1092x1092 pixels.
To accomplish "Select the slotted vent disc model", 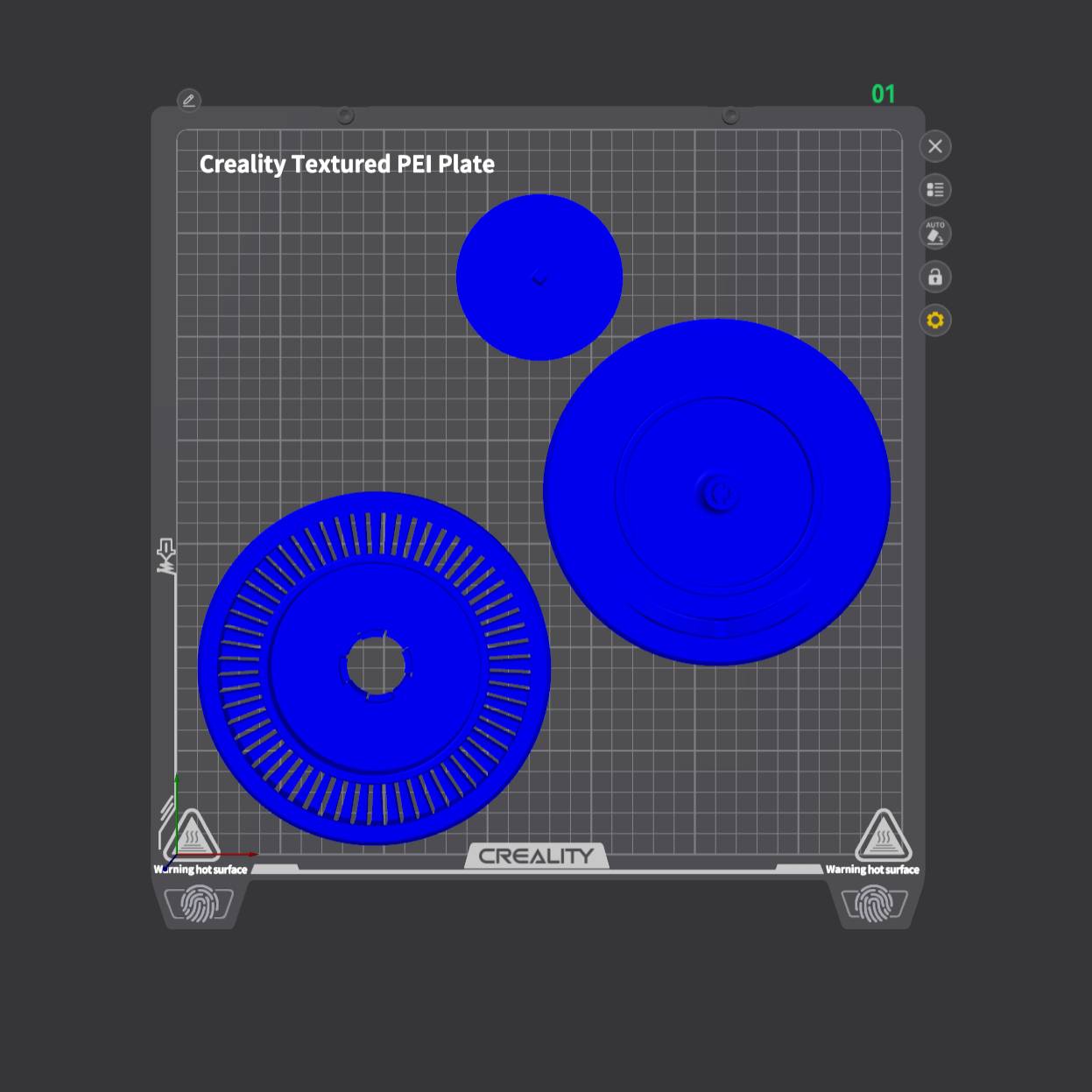I will pos(375,668).
